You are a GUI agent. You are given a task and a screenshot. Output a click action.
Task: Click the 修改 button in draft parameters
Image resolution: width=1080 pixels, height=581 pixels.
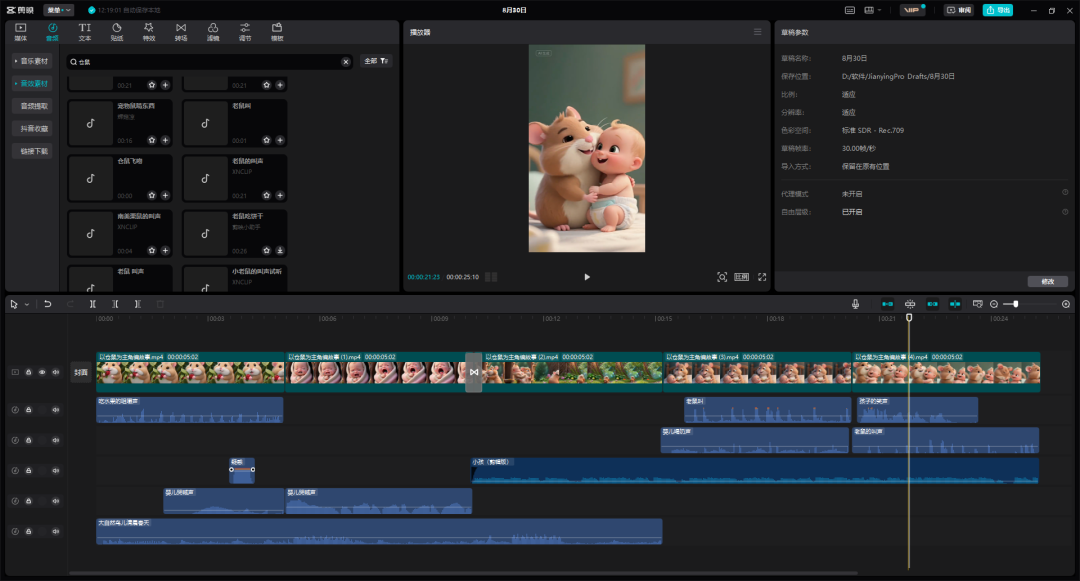pos(1048,282)
